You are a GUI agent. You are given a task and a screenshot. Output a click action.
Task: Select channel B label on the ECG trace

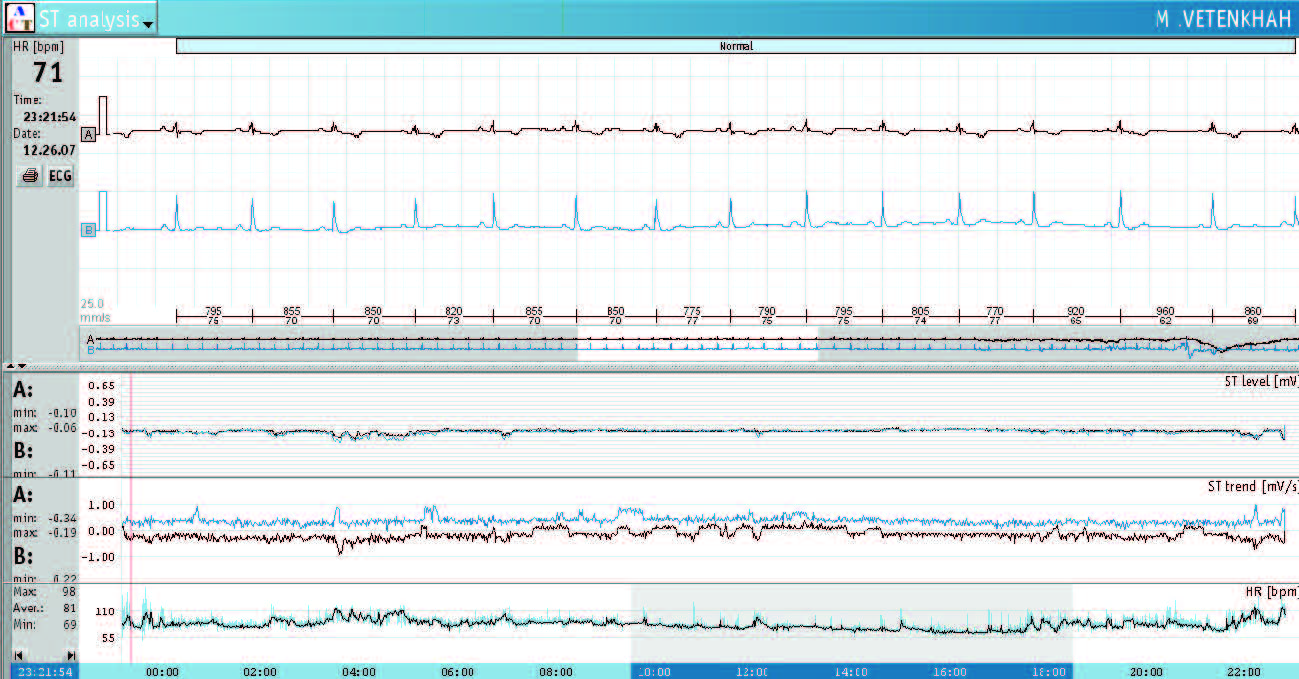pyautogui.click(x=89, y=230)
